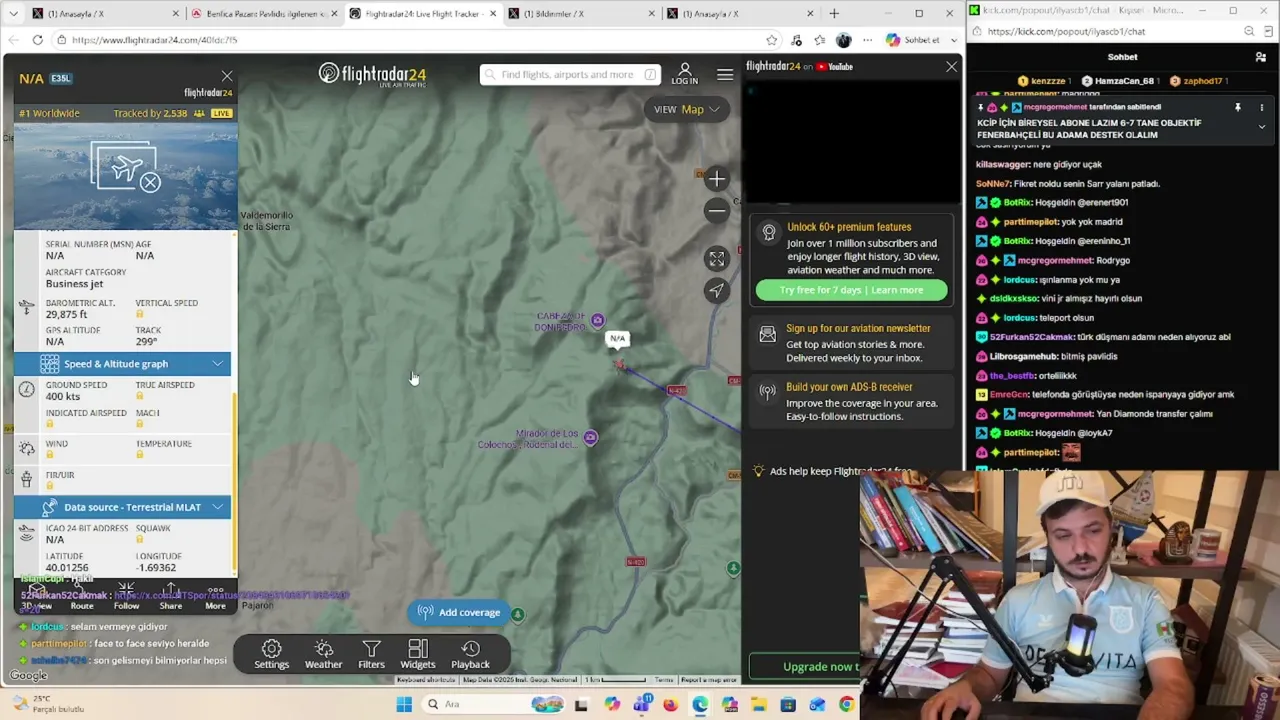
Task: Click the Barometric Alt. value 29,875 ft
Action: [x=66, y=315]
